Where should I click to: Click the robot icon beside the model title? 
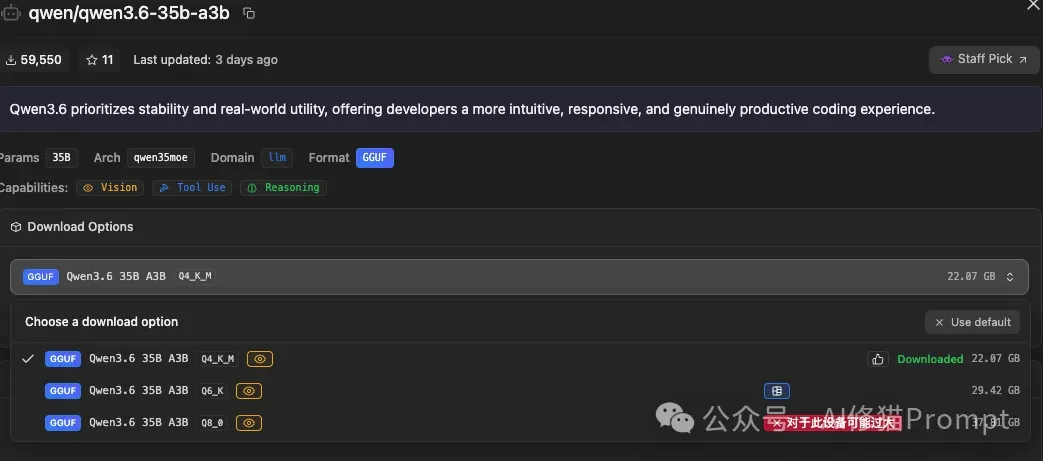click(x=8, y=12)
